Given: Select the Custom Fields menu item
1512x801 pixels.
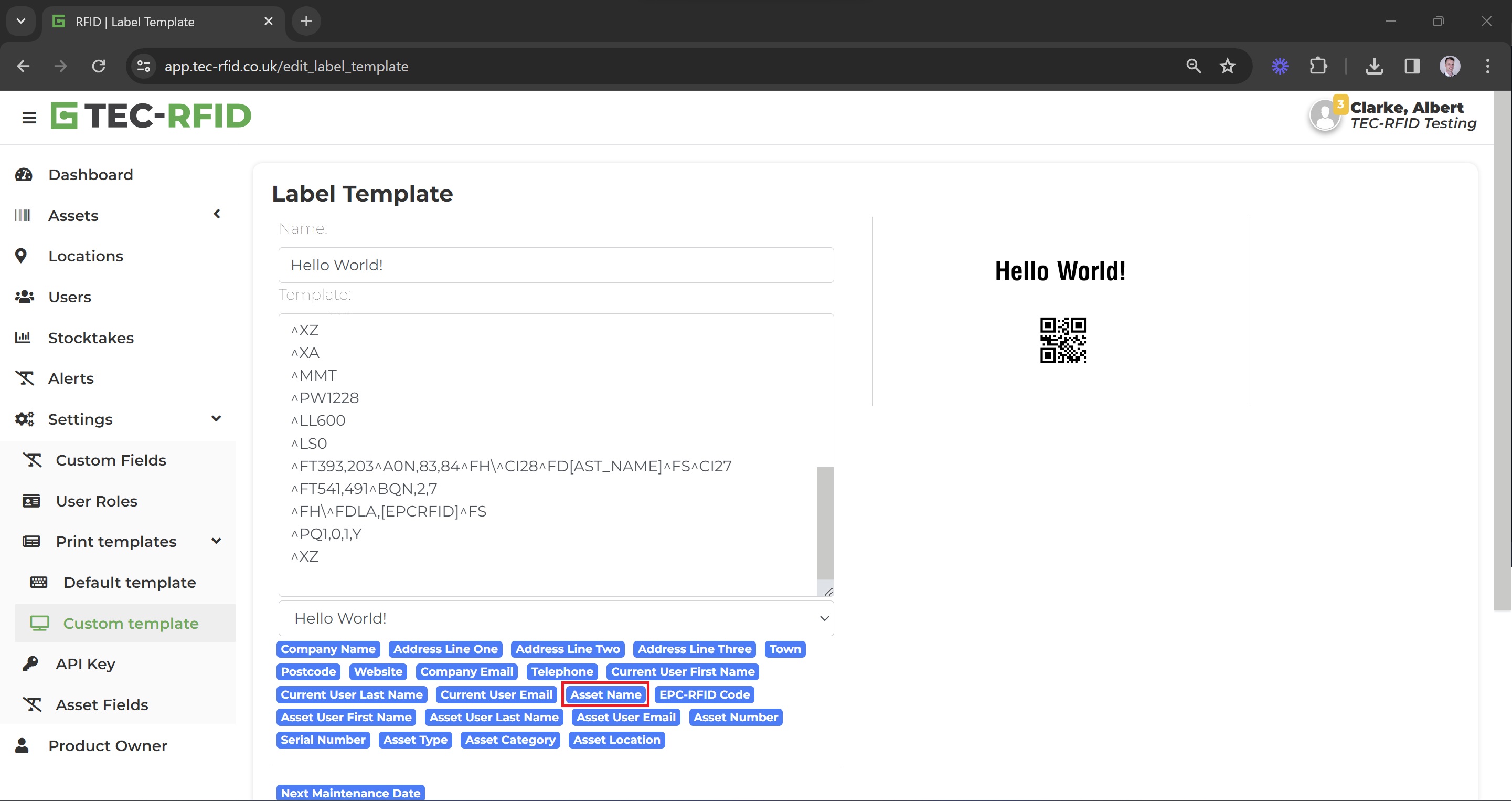Looking at the screenshot, I should [110, 460].
